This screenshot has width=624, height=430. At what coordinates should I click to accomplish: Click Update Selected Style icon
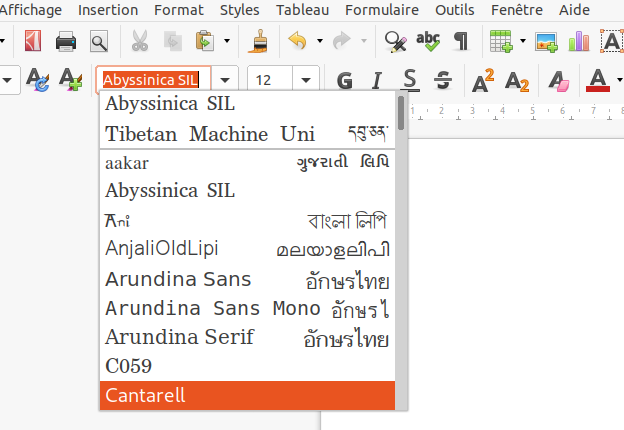point(38,80)
